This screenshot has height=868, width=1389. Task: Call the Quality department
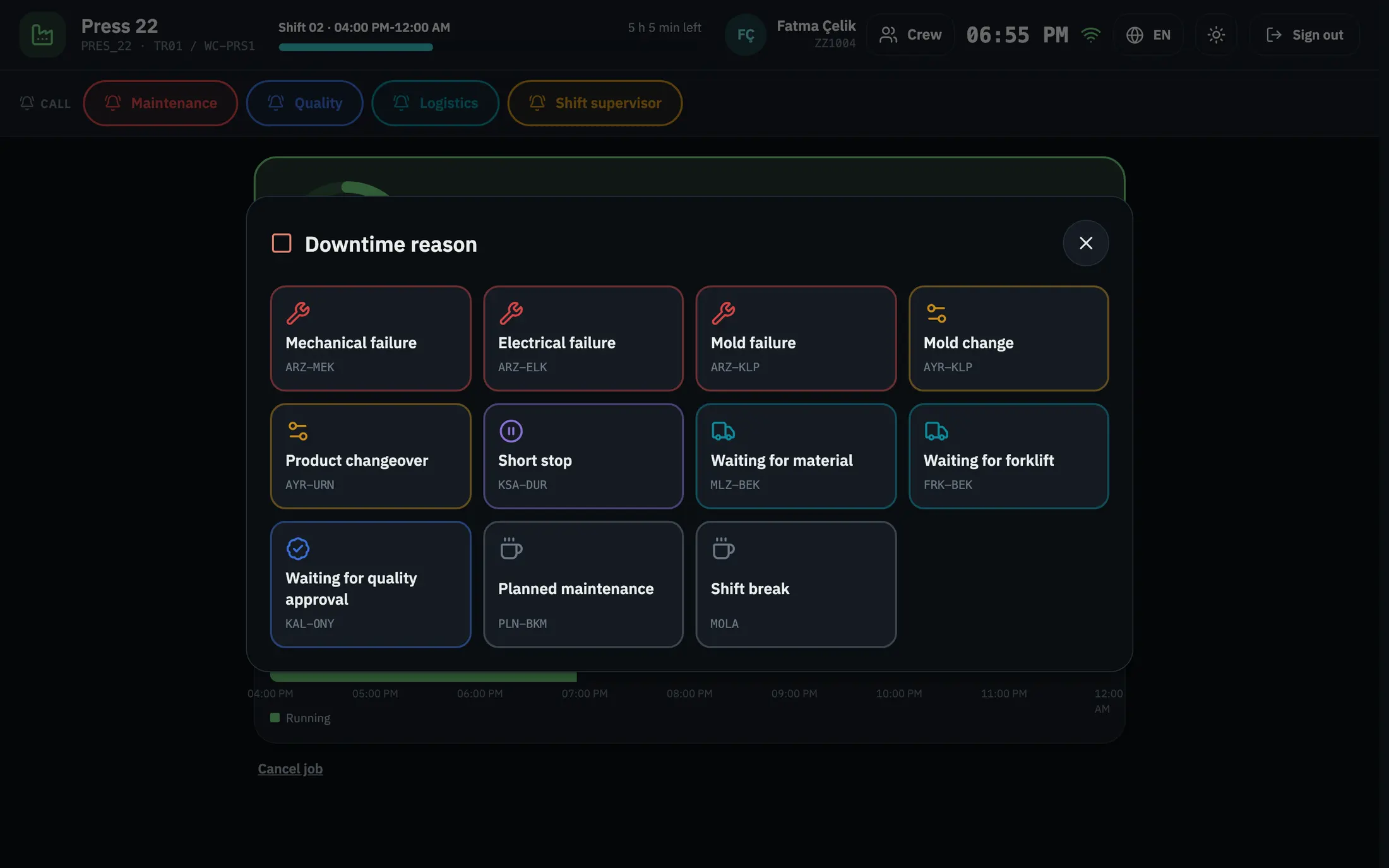(x=304, y=103)
